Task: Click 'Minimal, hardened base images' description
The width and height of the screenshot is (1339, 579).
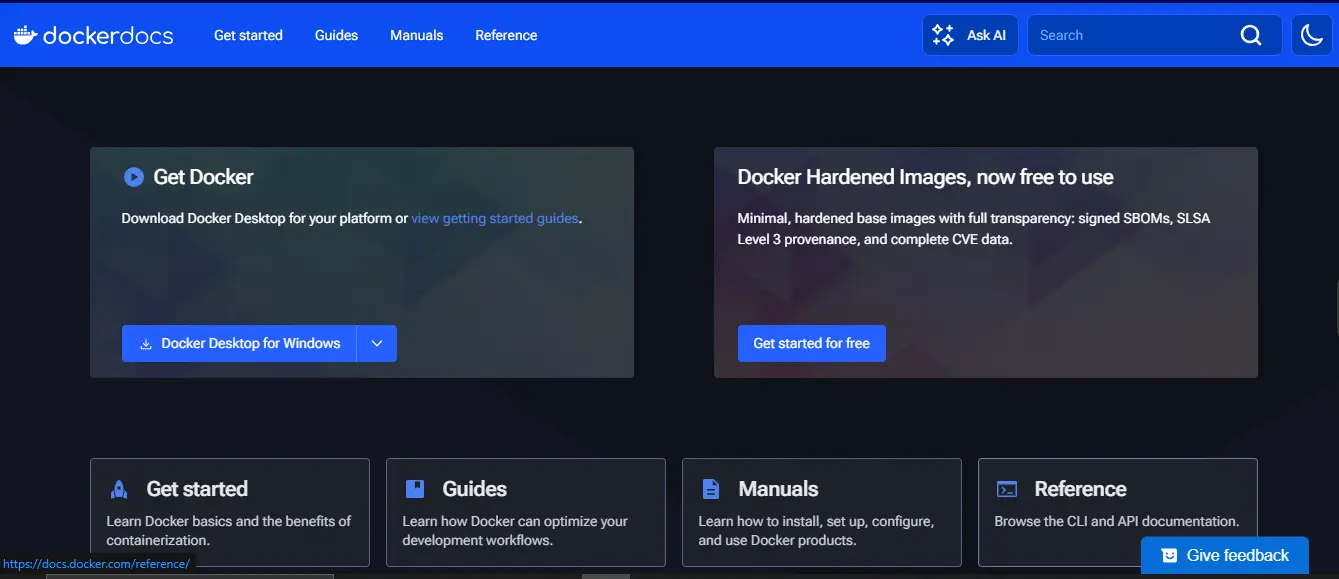Action: 973,229
